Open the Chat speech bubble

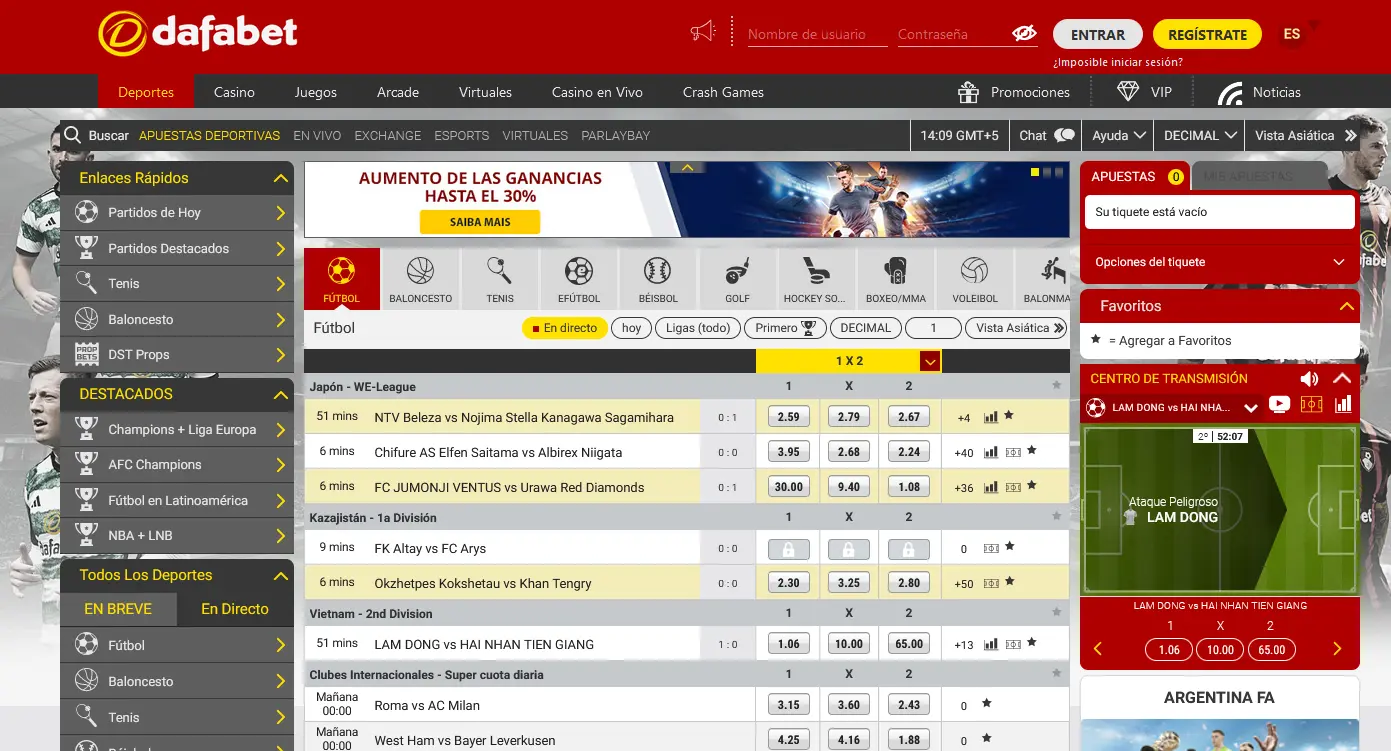[1047, 135]
